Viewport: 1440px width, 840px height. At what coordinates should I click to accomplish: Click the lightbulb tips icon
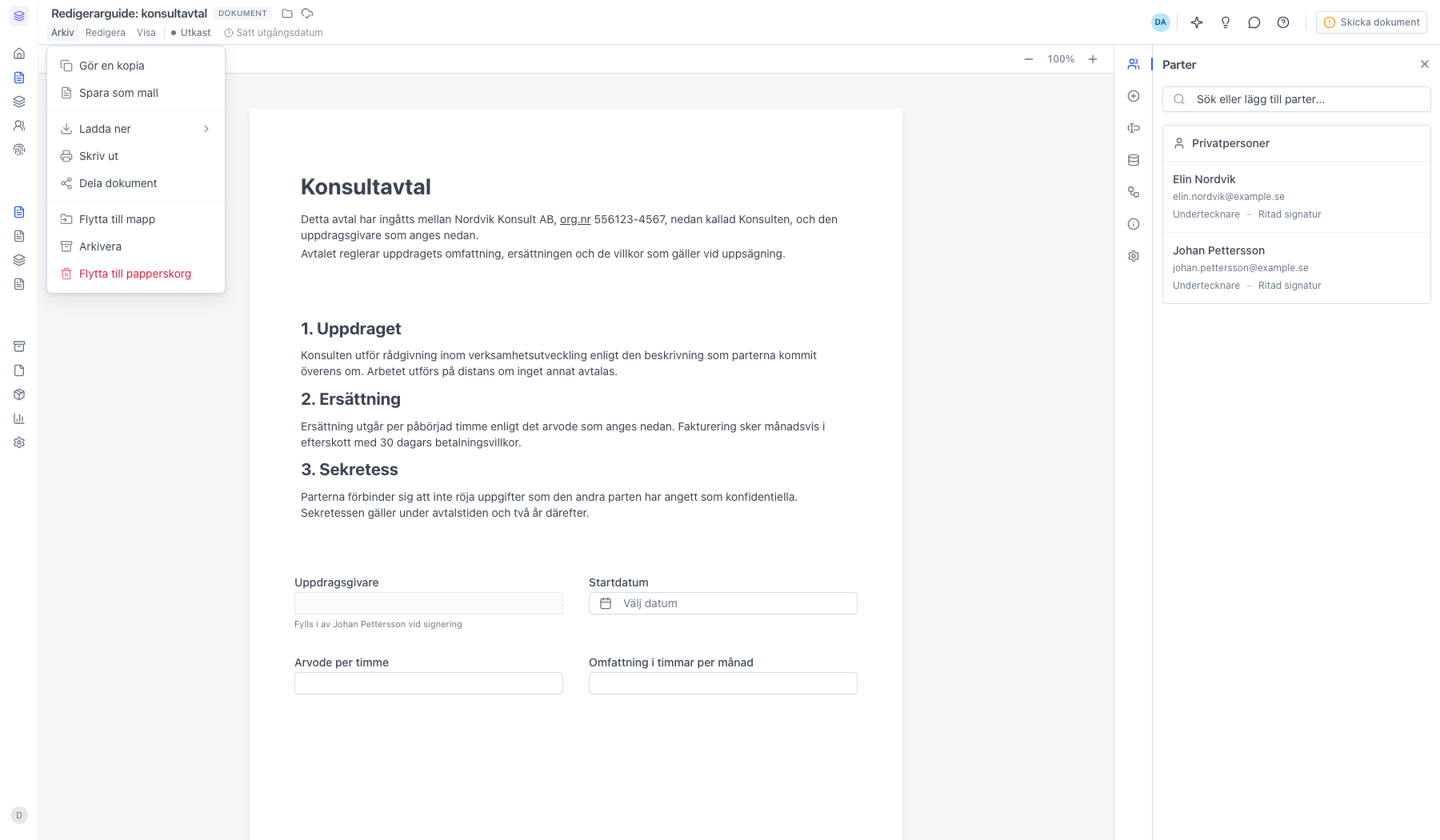[1226, 22]
